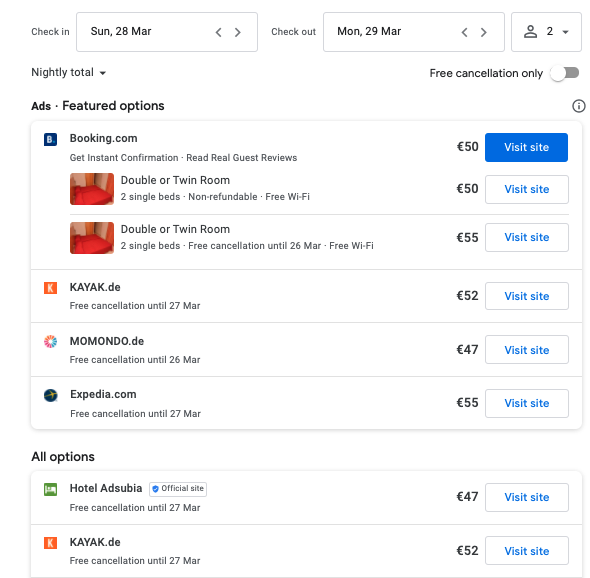Click the €47 price for Hotel Adsubia
Image resolution: width=590 pixels, height=578 pixels.
point(467,497)
